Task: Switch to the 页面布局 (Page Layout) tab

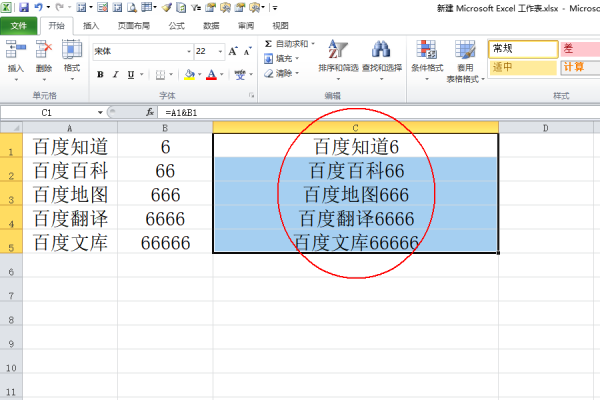Action: click(134, 26)
